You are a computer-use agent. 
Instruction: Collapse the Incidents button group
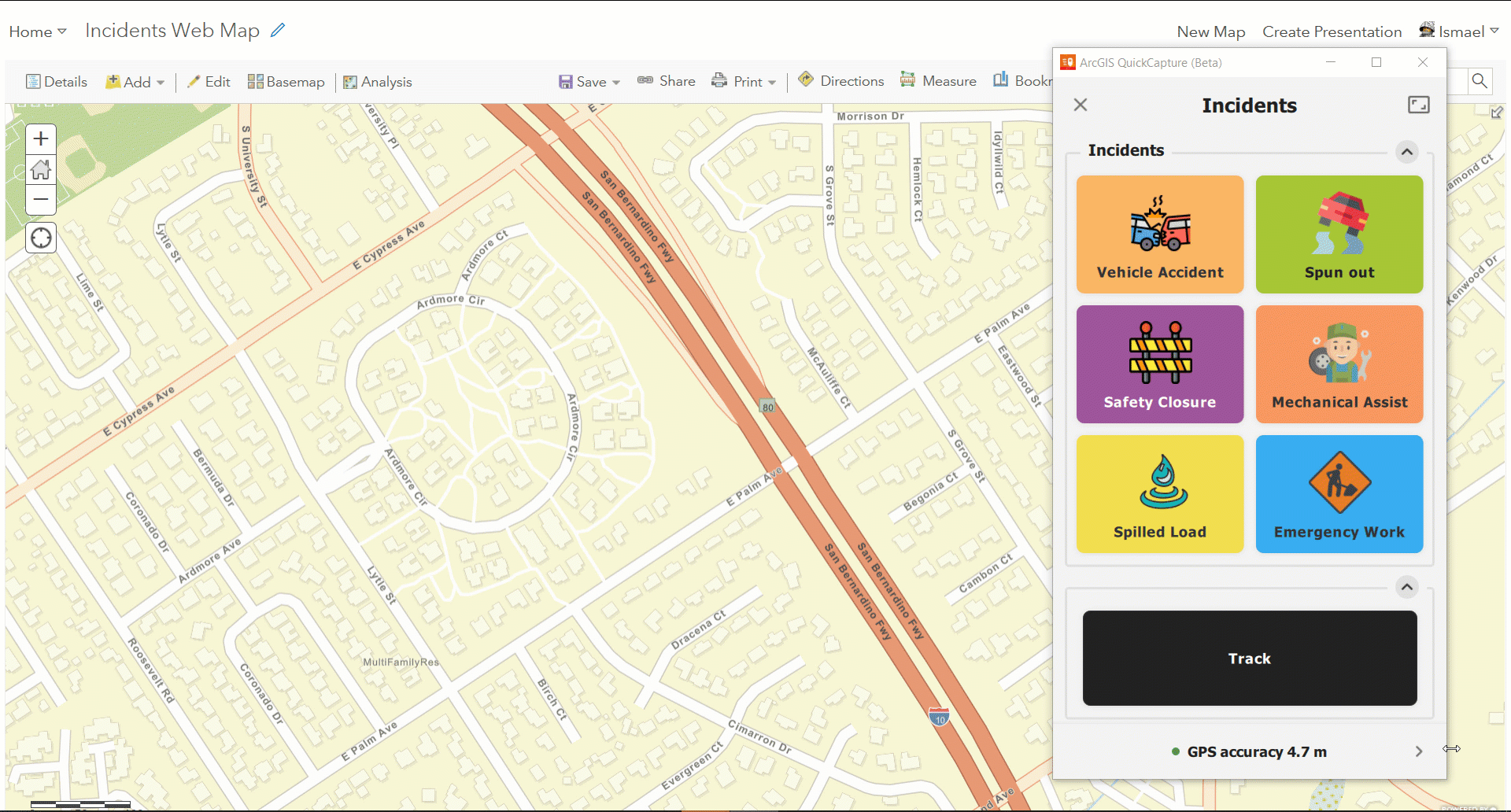(x=1406, y=152)
